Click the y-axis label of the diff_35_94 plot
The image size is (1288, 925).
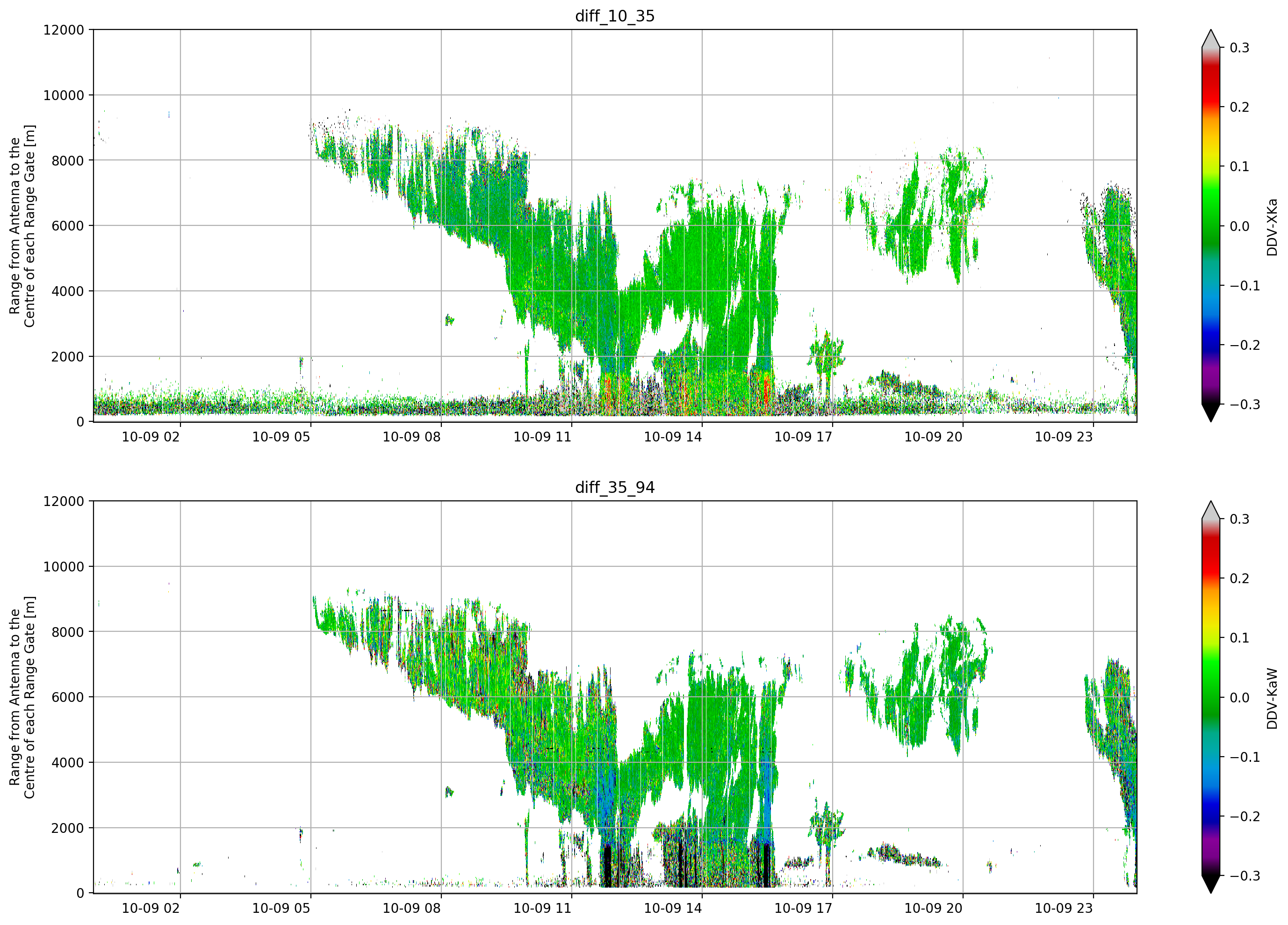22,697
